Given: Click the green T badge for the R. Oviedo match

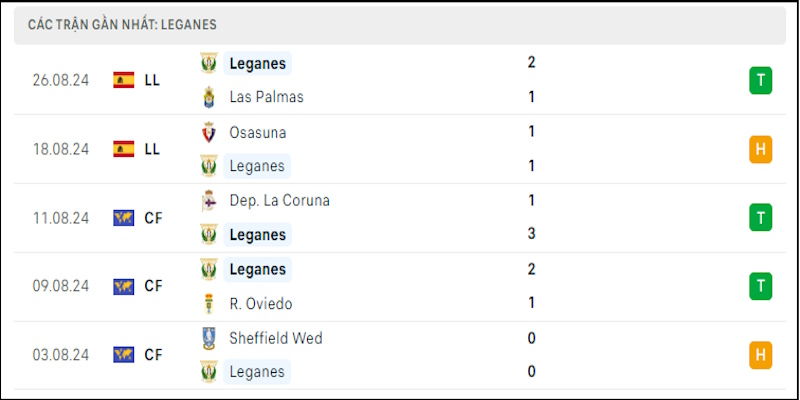Looking at the screenshot, I should (760, 286).
